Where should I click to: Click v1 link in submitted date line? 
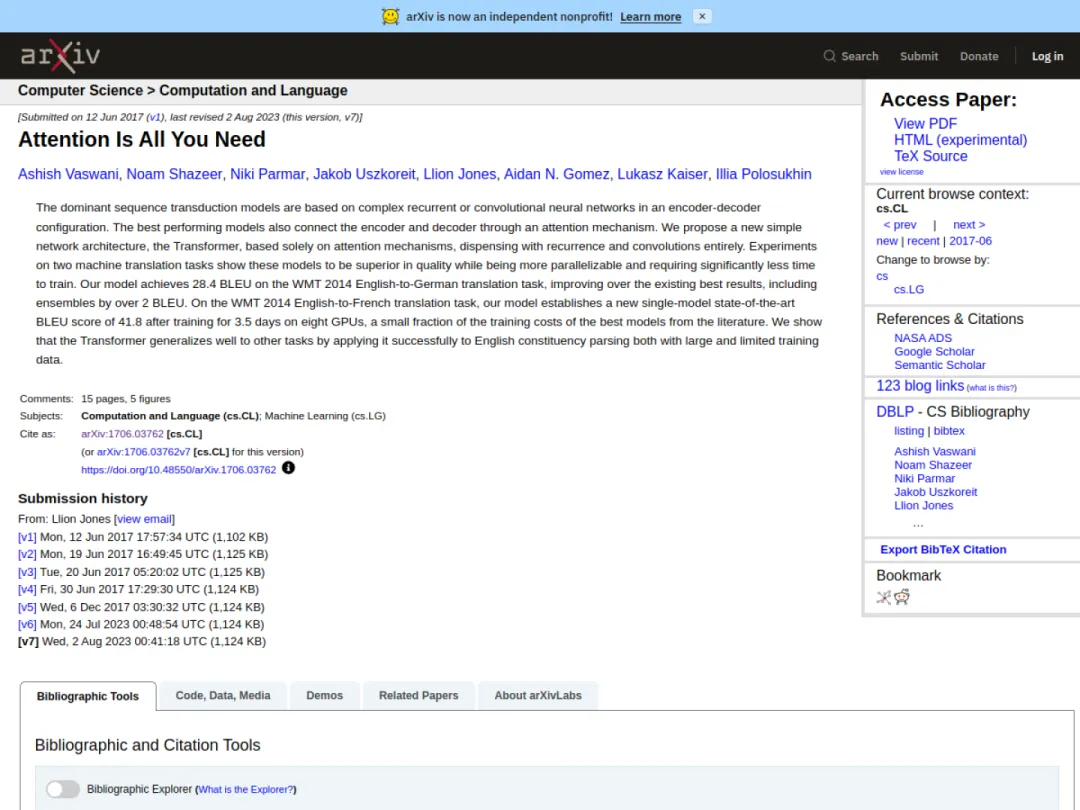coord(156,117)
